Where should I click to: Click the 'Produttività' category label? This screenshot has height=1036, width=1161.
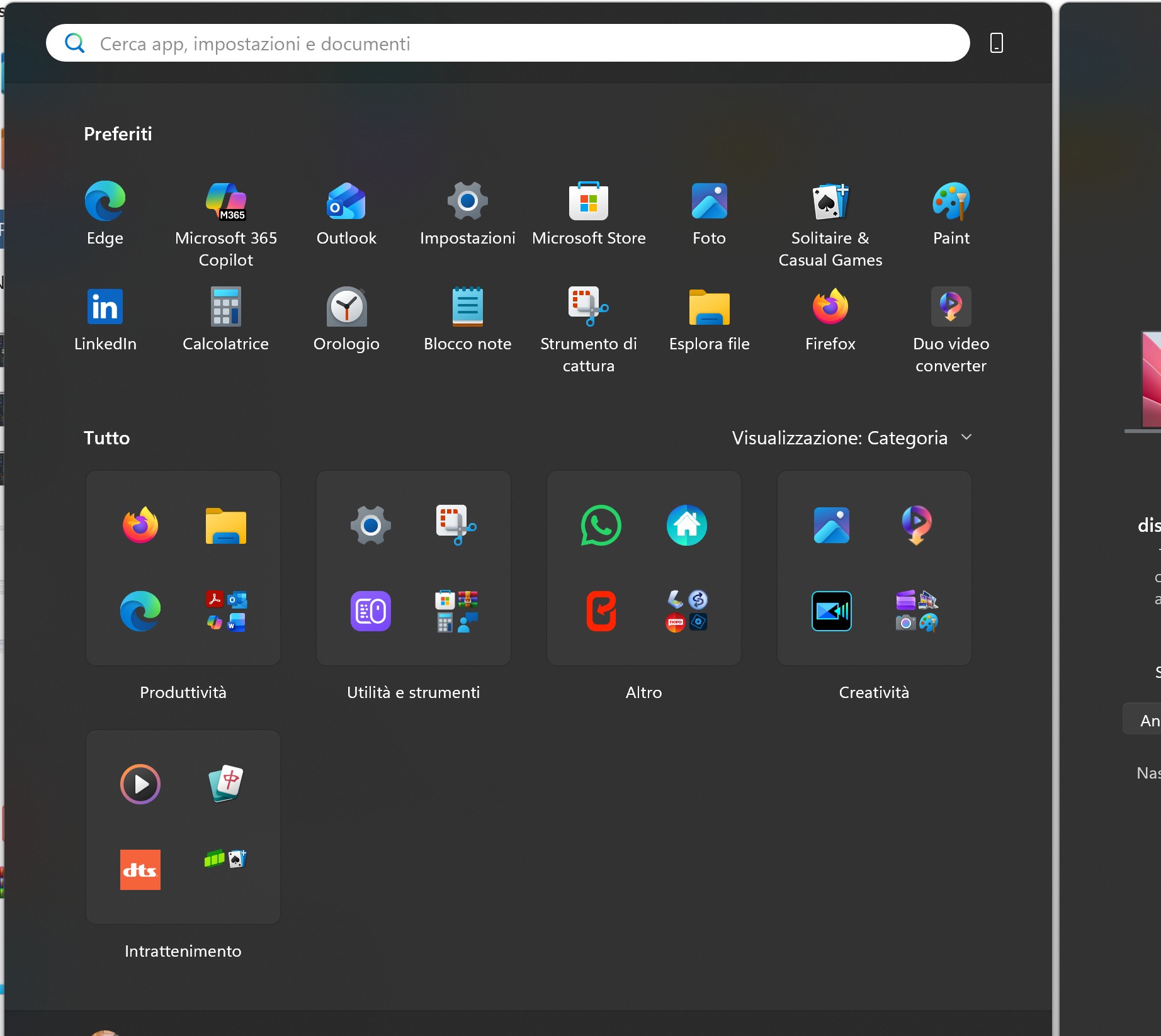[183, 692]
